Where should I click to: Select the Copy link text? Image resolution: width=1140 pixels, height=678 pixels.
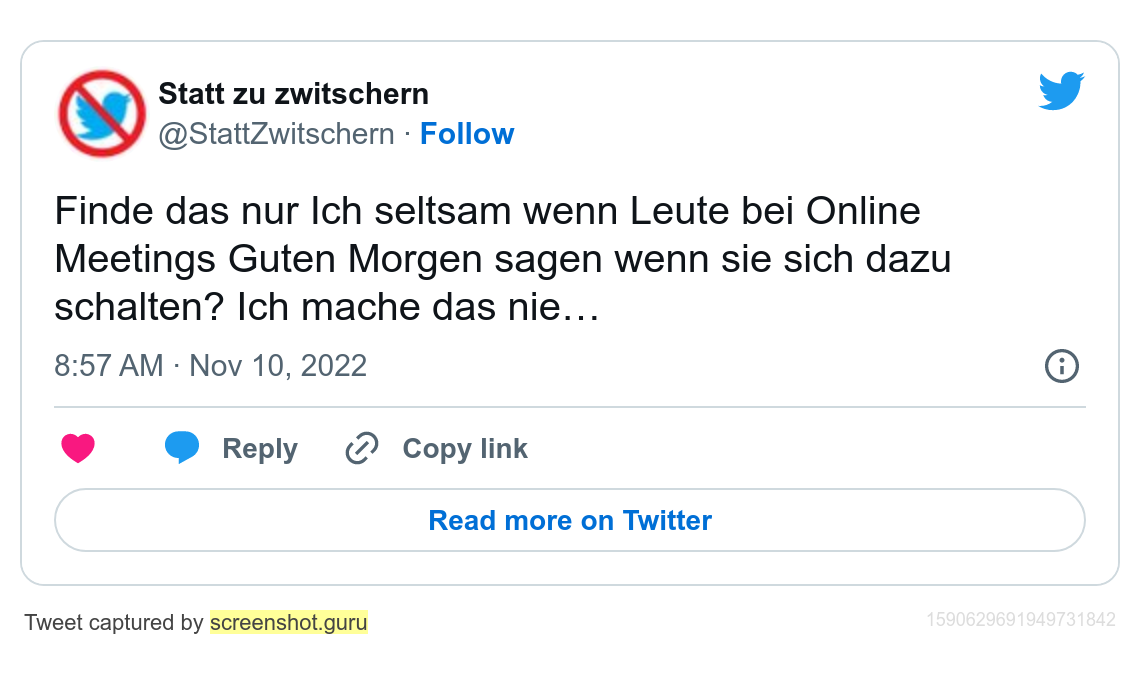465,449
